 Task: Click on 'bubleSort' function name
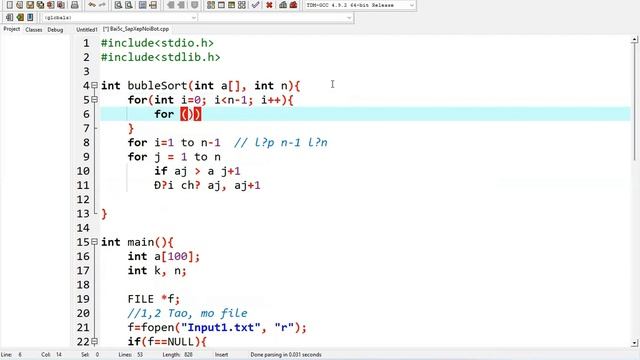157,85
